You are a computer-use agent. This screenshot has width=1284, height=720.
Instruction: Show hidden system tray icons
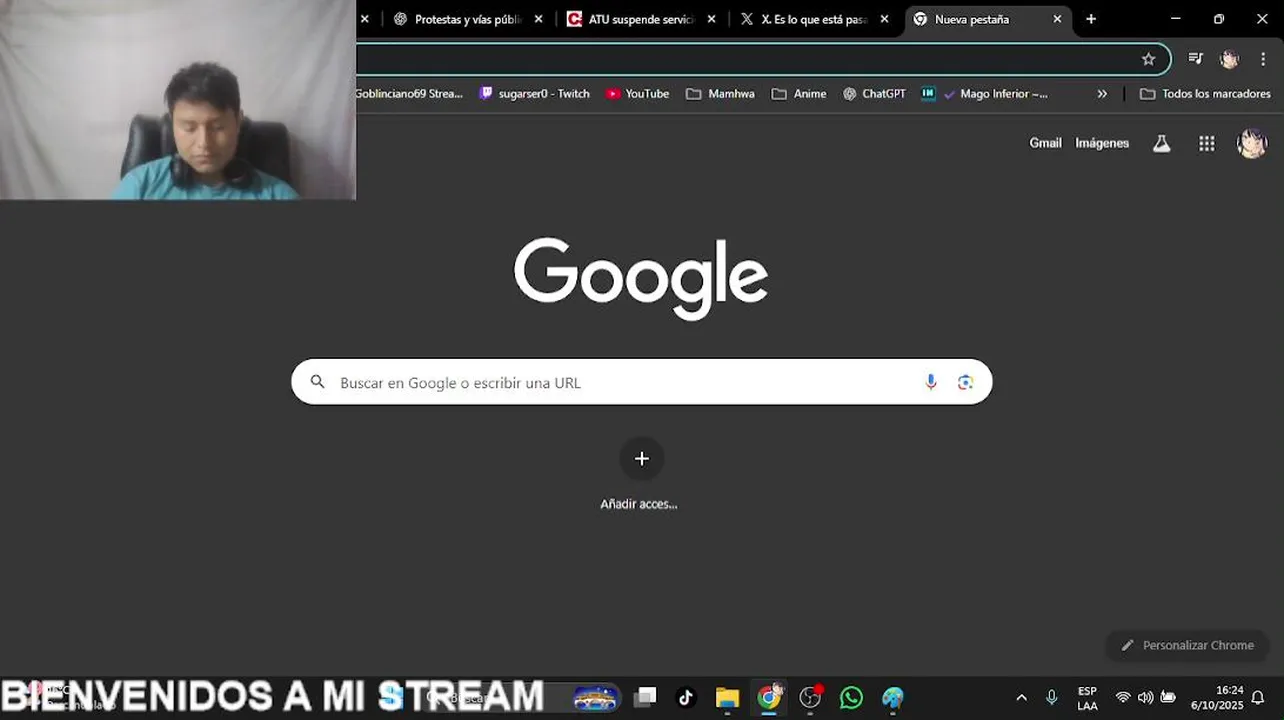point(1021,697)
